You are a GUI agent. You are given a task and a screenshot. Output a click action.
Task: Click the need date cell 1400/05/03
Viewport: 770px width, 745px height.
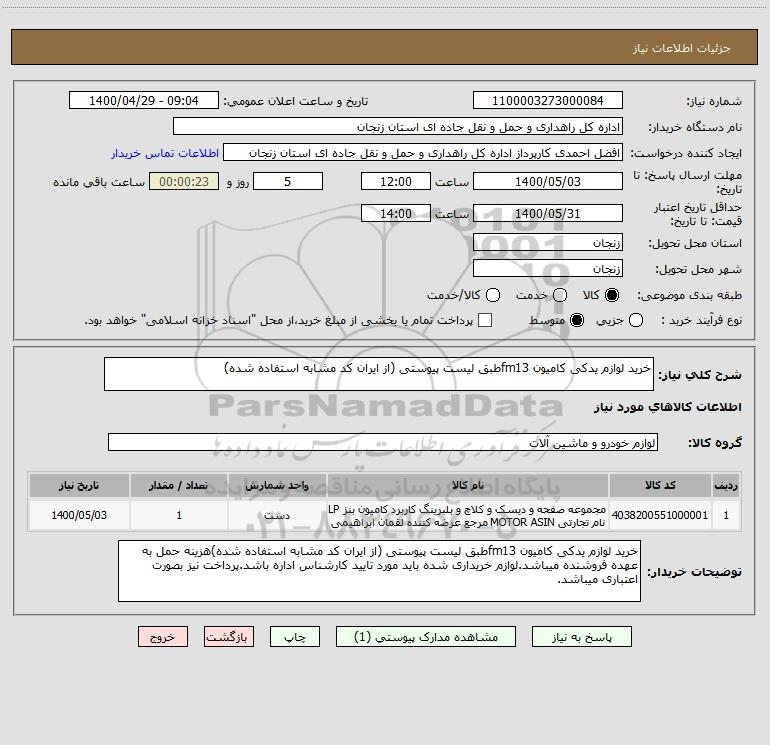[x=79, y=515]
